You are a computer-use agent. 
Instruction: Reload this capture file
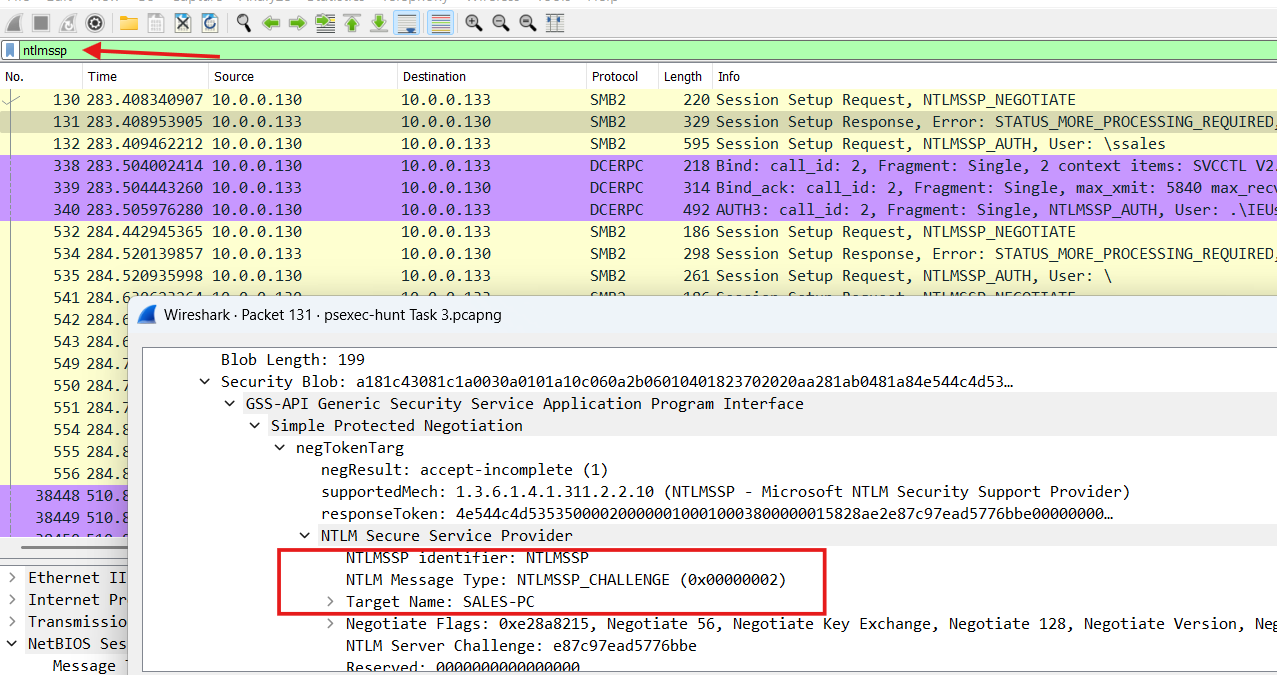(208, 22)
